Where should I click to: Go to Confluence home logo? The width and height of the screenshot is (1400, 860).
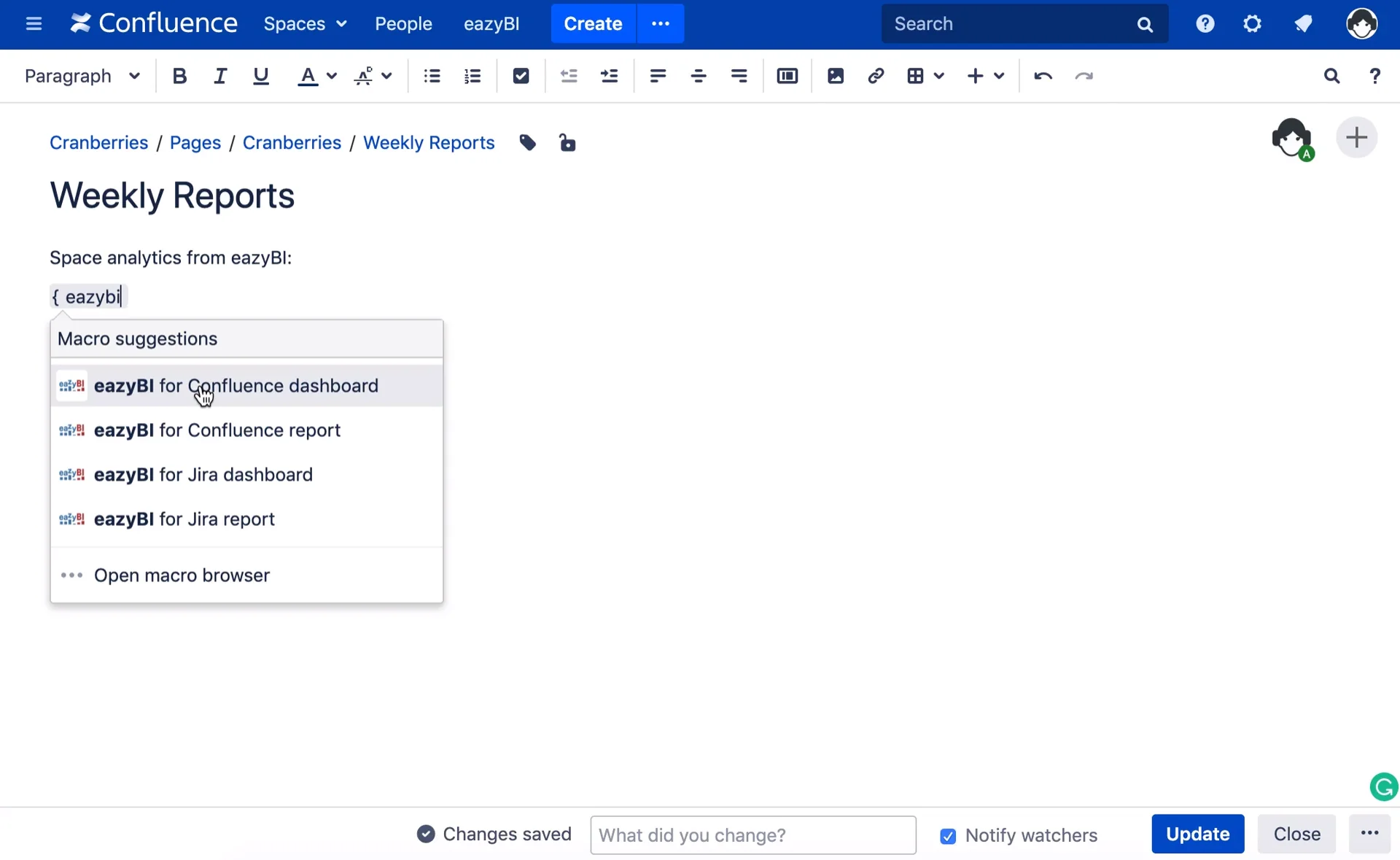pyautogui.click(x=154, y=23)
